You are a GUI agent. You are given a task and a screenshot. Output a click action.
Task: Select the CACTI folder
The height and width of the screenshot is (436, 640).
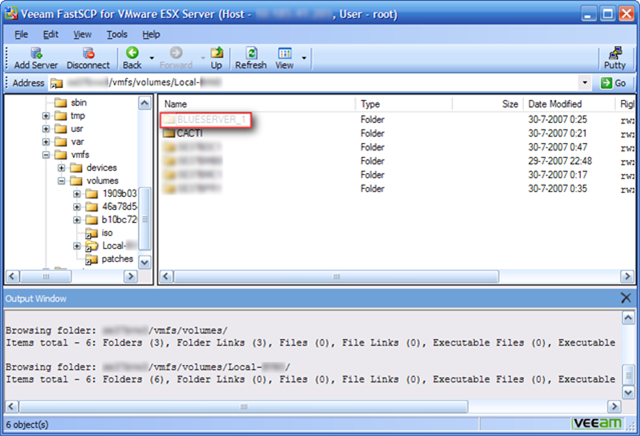190,133
